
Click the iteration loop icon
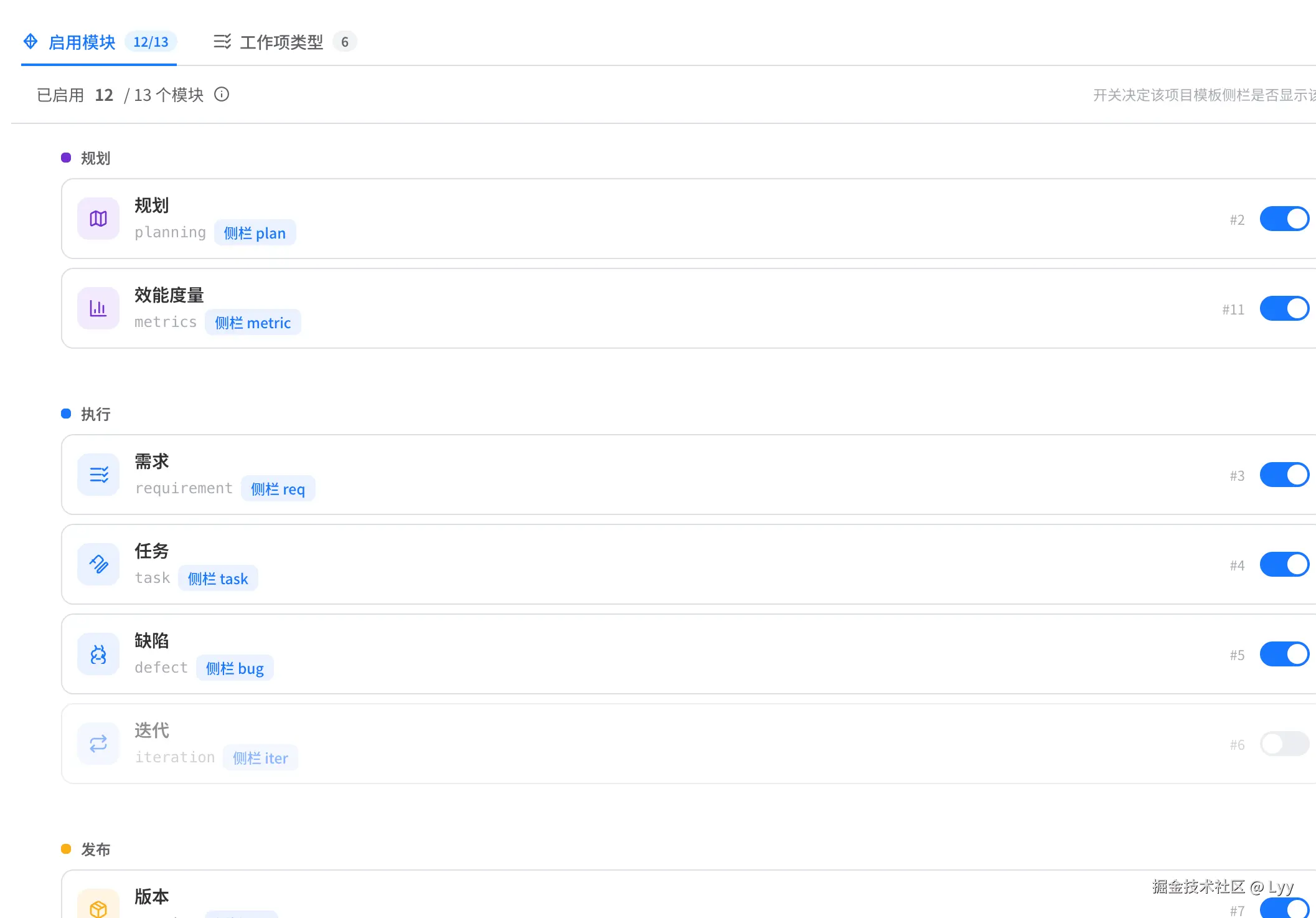click(x=98, y=744)
